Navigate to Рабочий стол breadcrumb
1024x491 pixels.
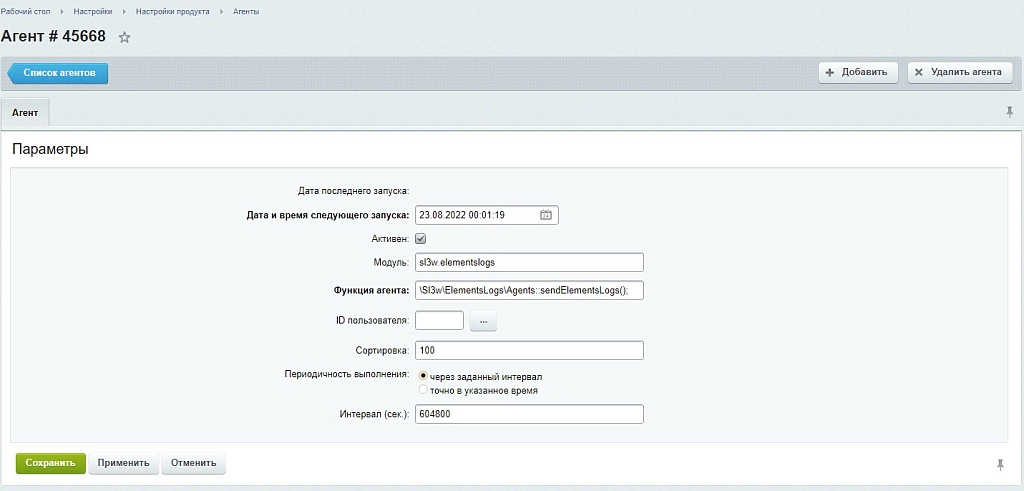25,12
